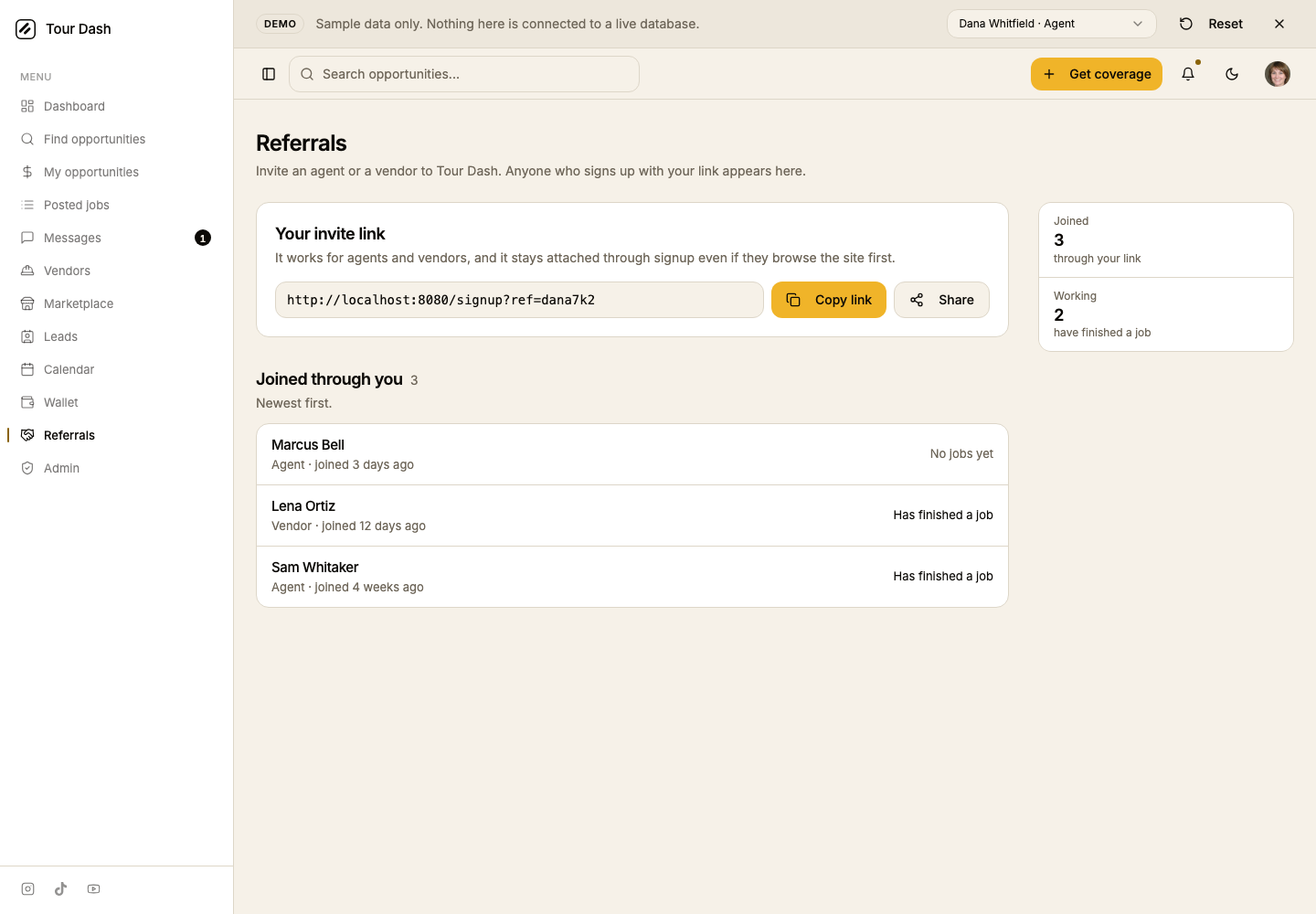Click the Reset demo button
This screenshot has width=1316, height=914.
(1211, 24)
